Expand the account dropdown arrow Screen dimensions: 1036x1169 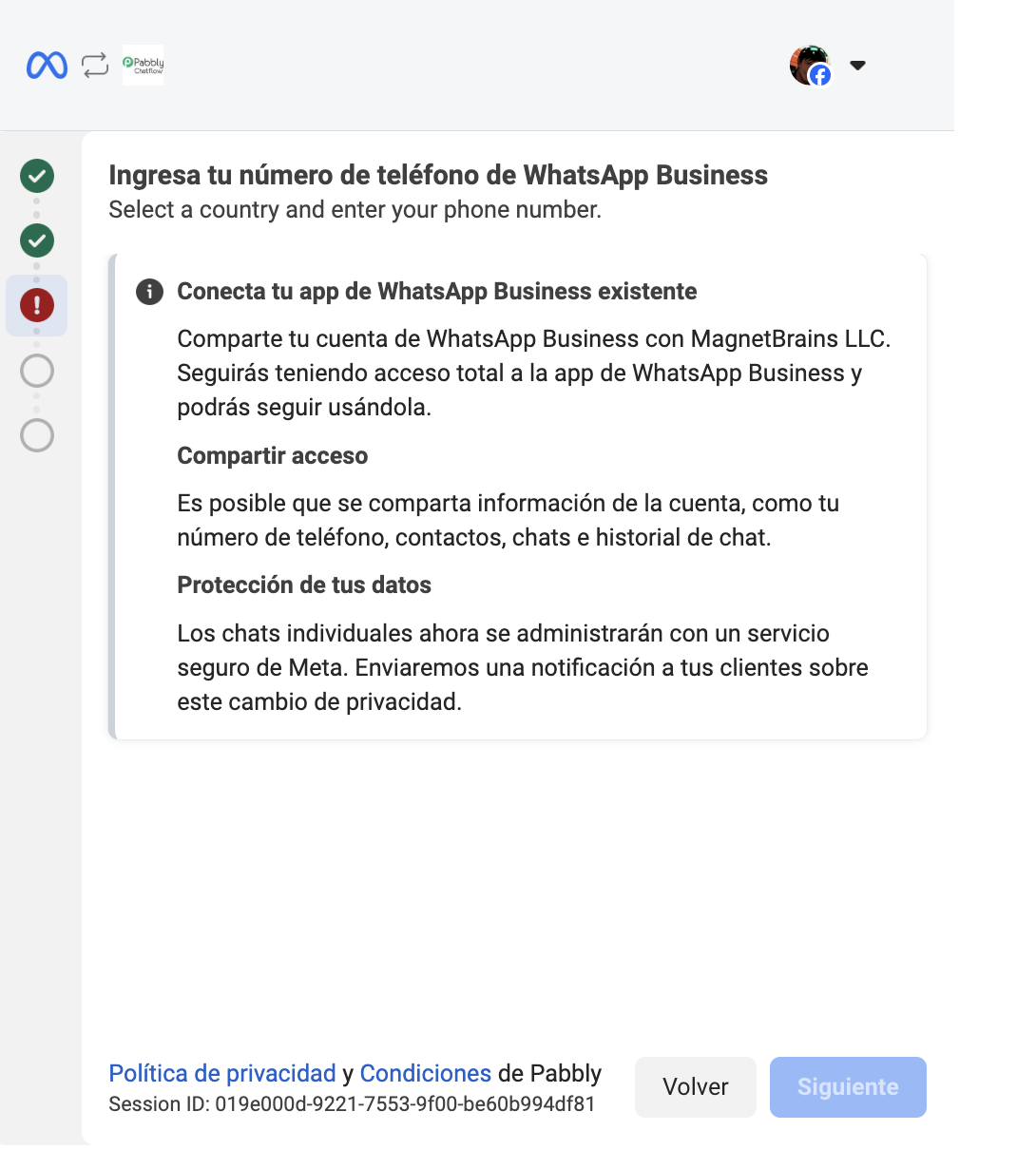(x=857, y=66)
